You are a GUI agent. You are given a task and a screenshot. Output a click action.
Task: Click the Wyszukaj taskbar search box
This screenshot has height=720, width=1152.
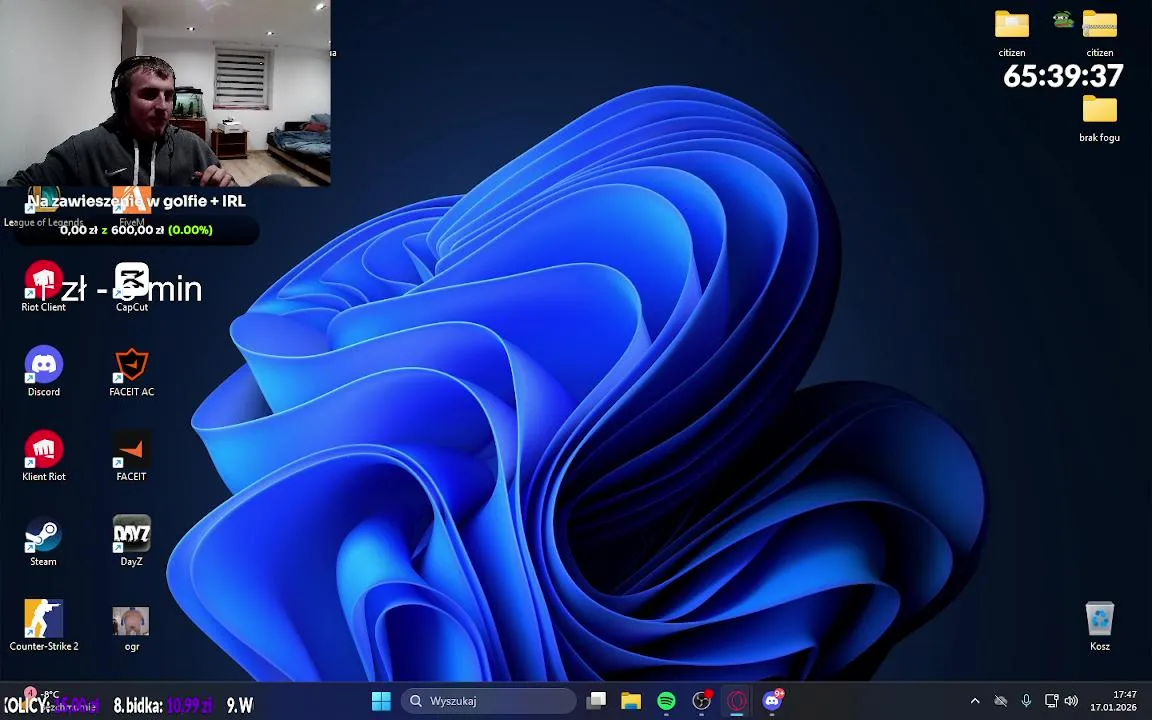click(489, 701)
